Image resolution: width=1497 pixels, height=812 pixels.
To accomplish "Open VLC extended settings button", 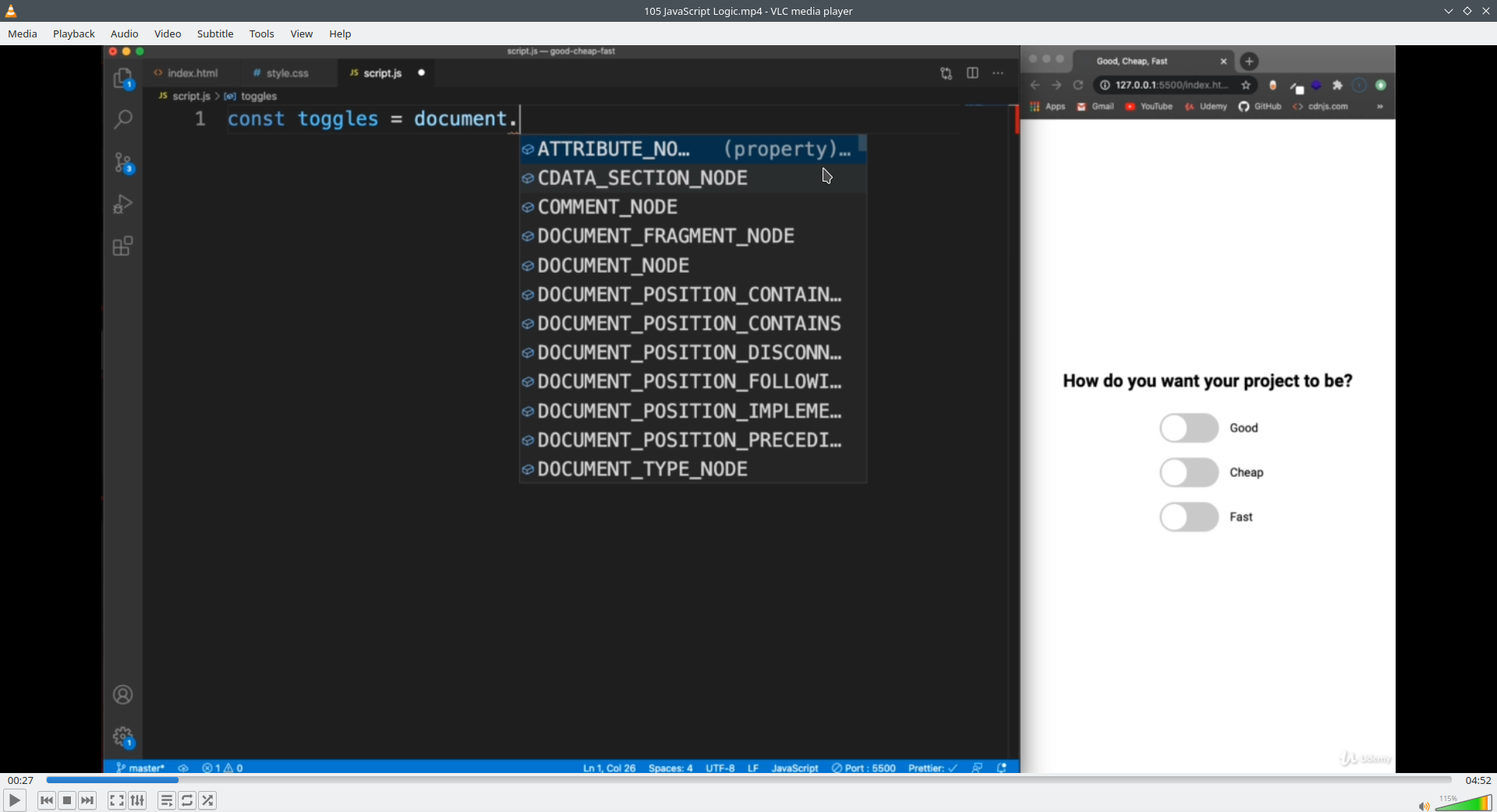I will click(x=137, y=800).
